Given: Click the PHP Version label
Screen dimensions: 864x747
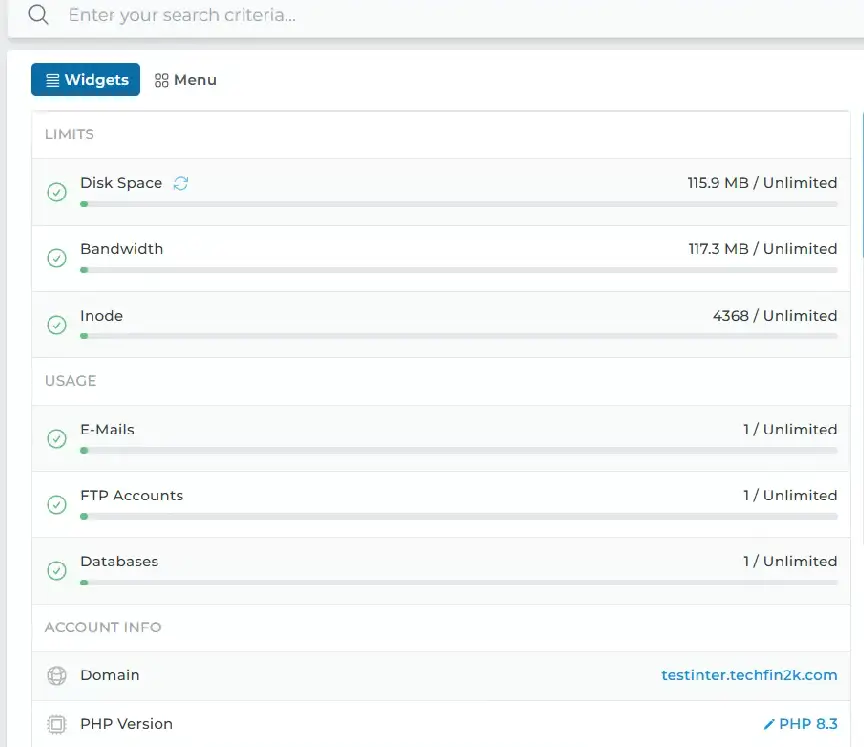Looking at the screenshot, I should [x=126, y=724].
